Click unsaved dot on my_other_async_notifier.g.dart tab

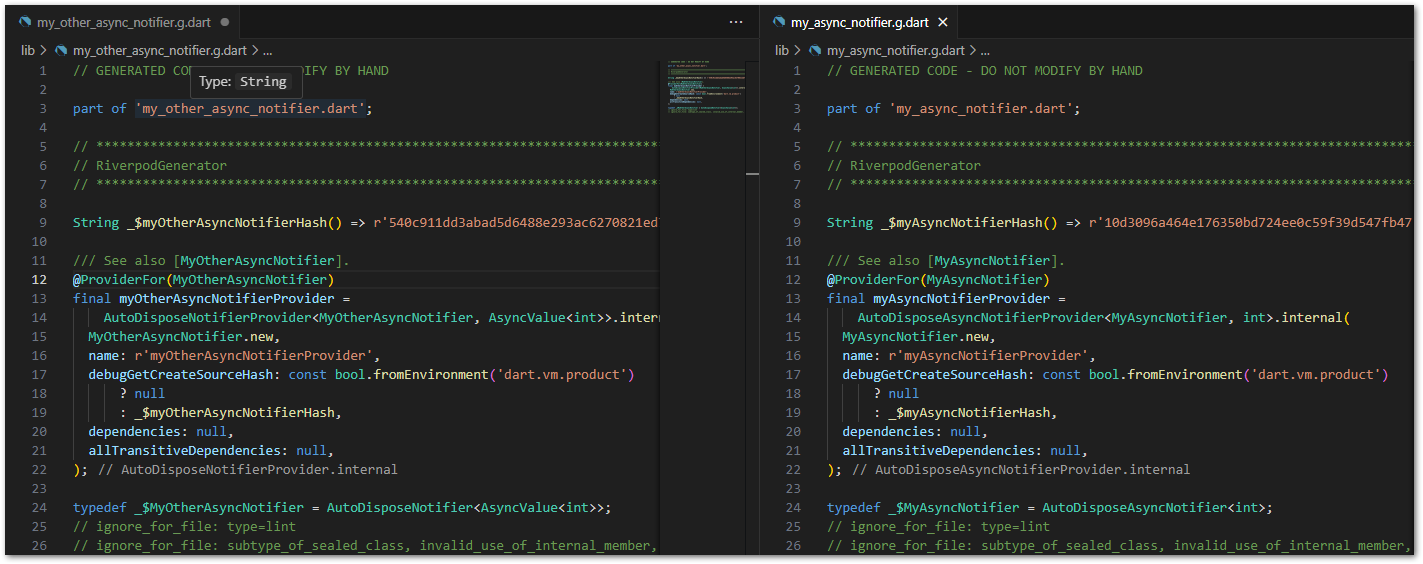tap(224, 22)
